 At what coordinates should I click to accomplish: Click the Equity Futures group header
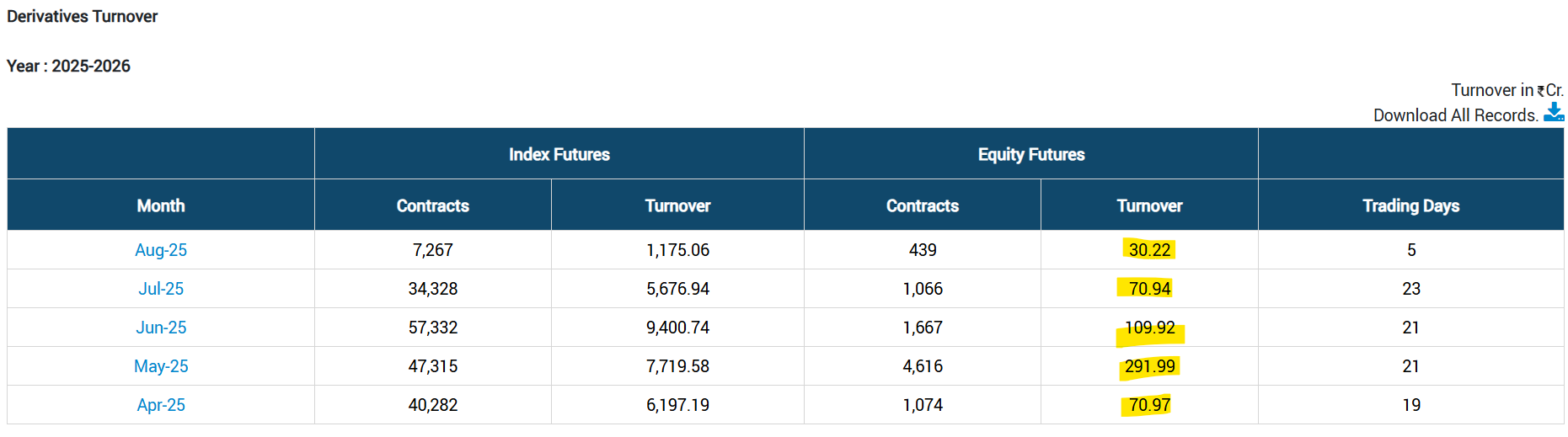tap(1030, 154)
